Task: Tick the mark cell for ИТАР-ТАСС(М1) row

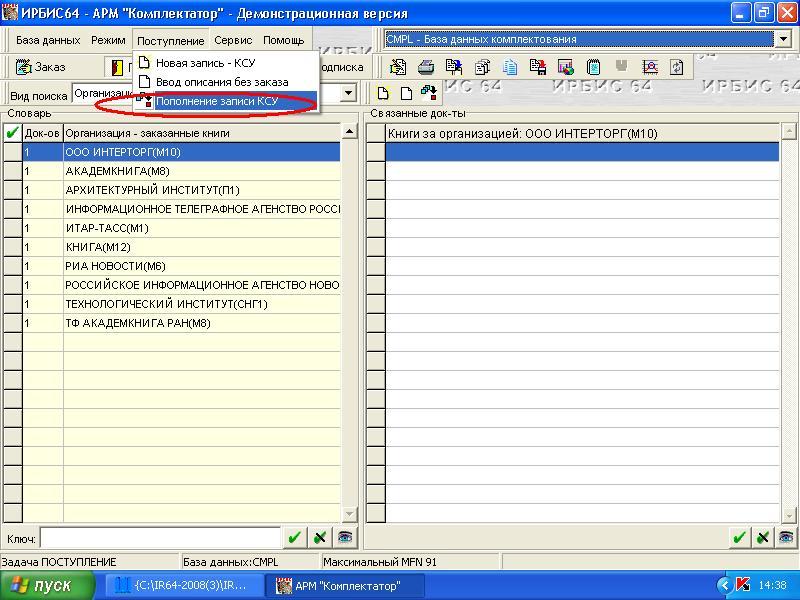Action: coord(12,228)
